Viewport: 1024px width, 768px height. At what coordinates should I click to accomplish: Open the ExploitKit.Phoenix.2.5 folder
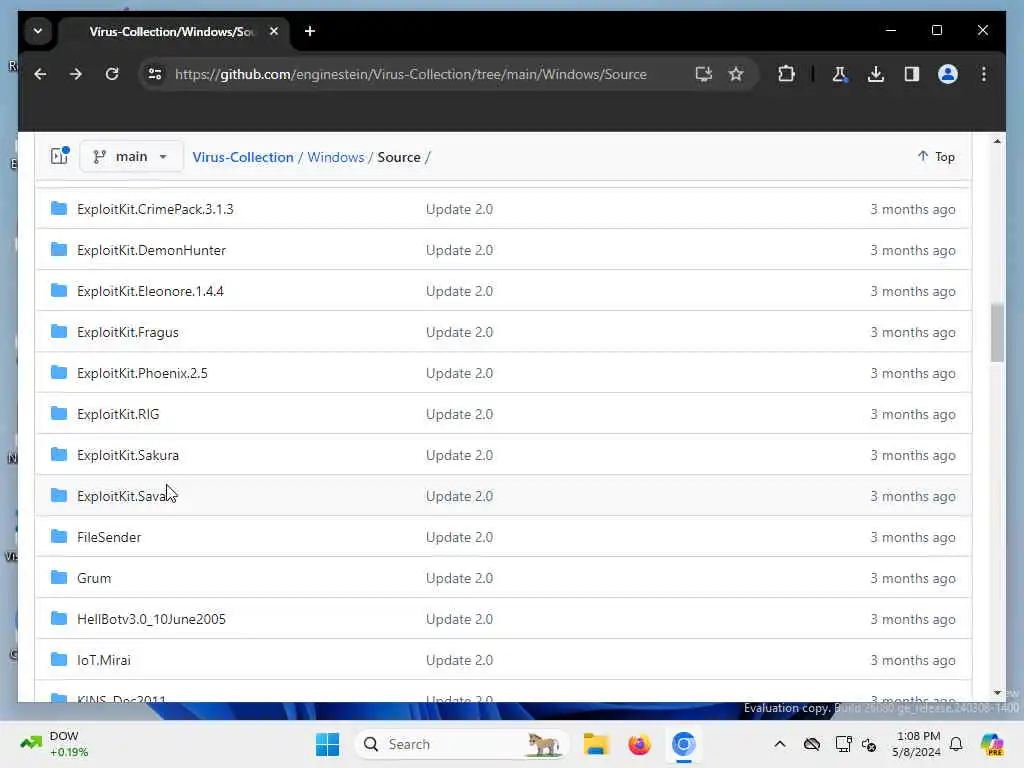[x=142, y=374]
